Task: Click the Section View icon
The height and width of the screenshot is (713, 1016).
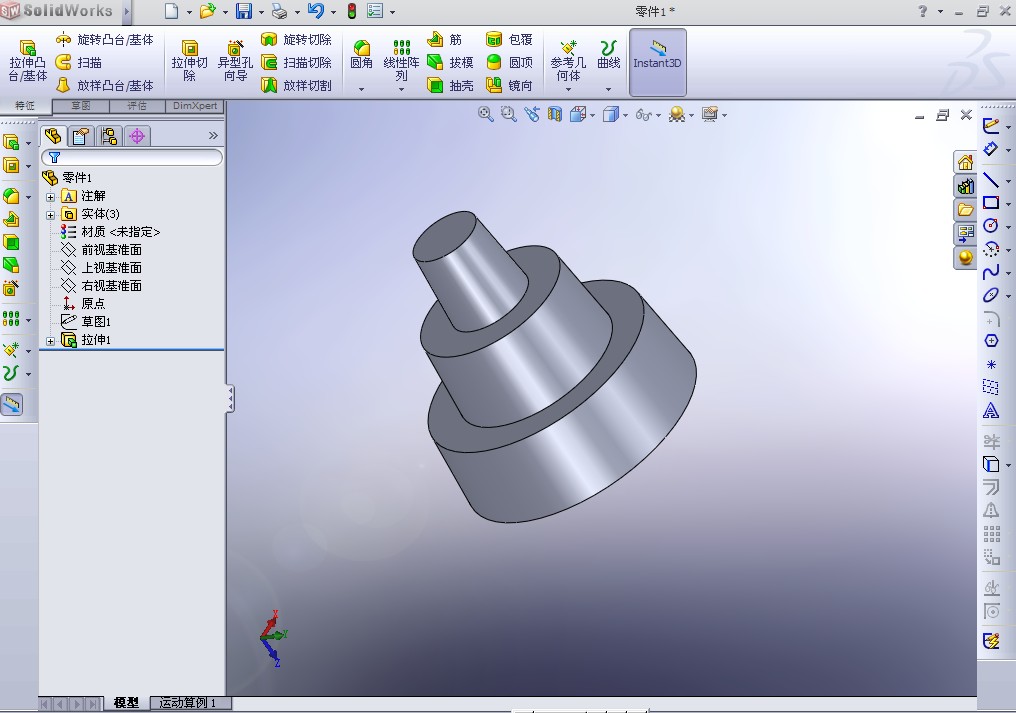Action: 555,115
